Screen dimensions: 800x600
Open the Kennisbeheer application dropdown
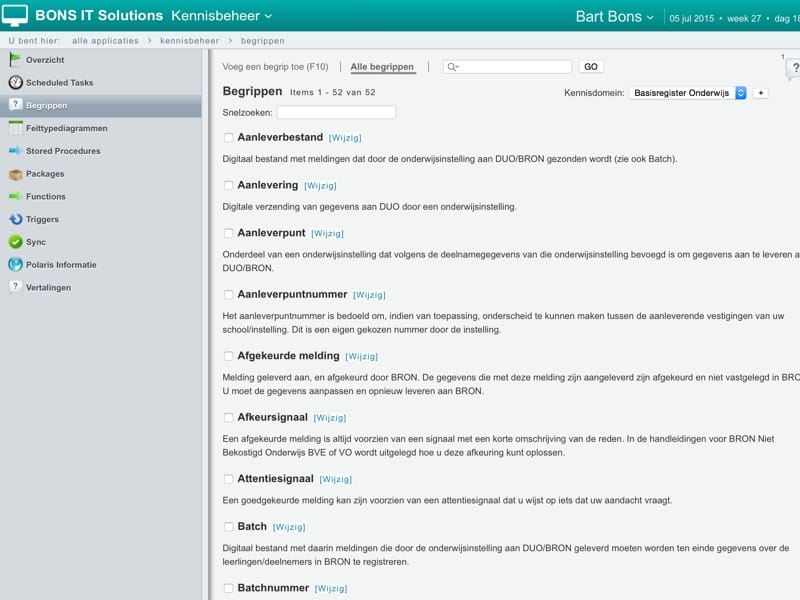(x=221, y=16)
